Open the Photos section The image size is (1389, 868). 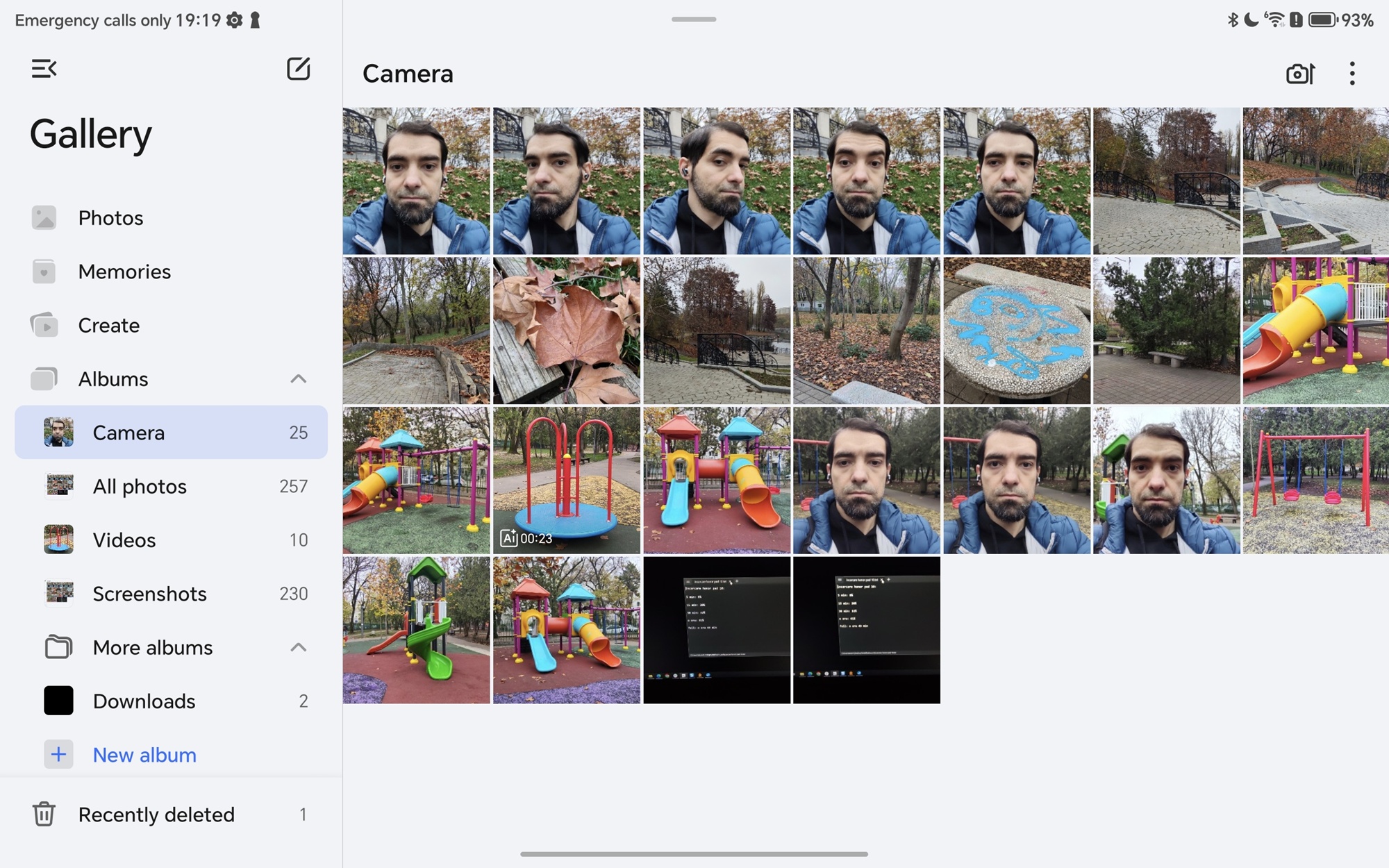click(x=110, y=218)
